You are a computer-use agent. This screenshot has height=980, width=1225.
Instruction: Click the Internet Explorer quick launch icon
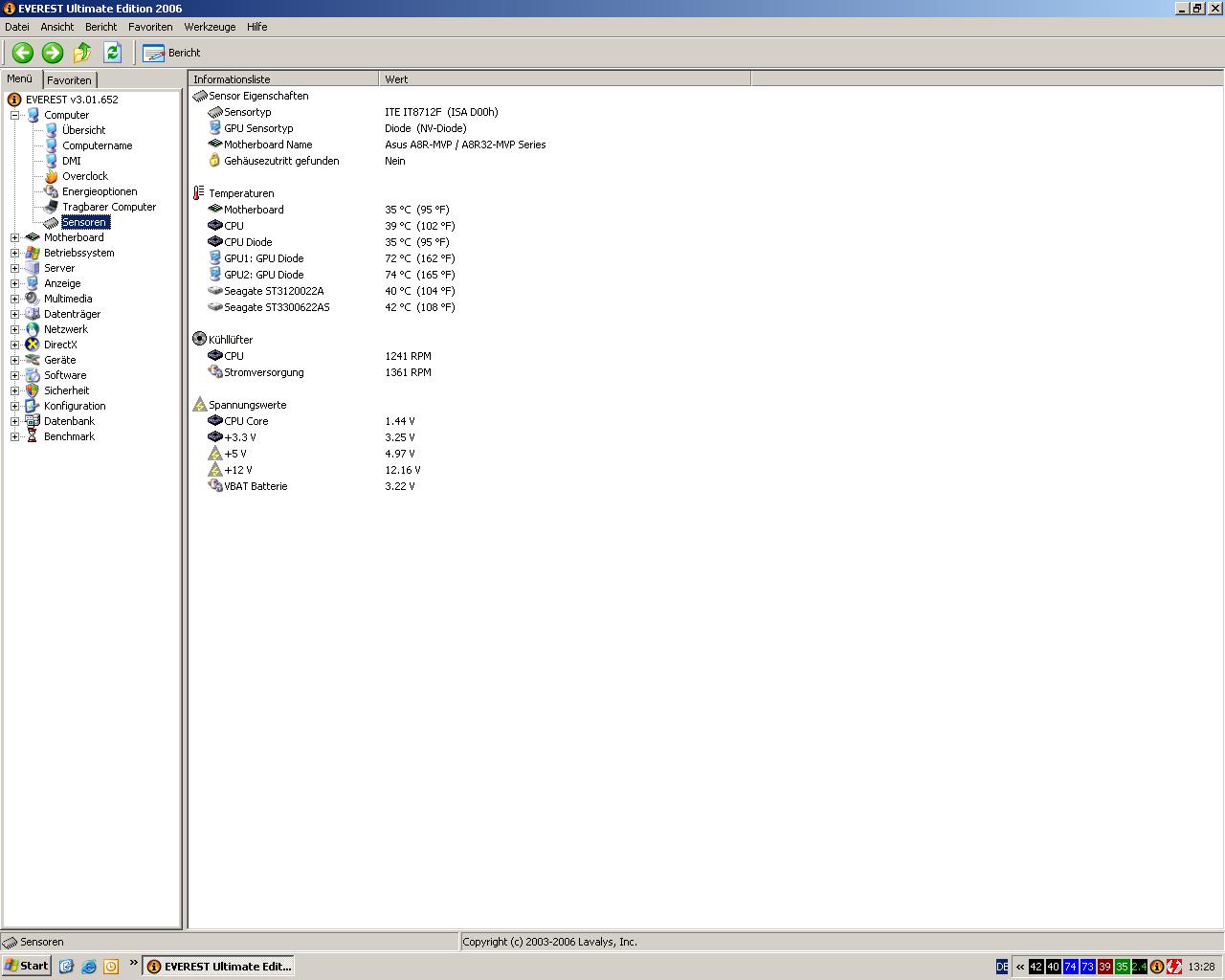(89, 967)
